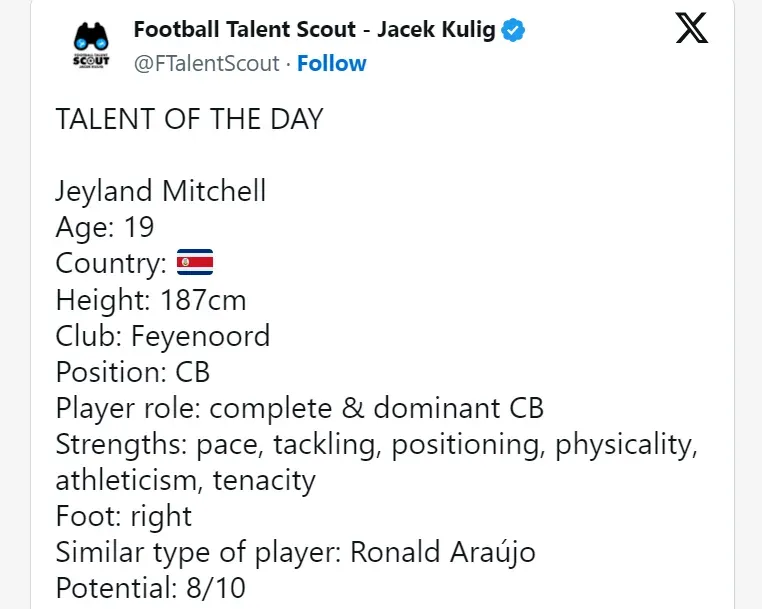Click the Age: 19 line
The width and height of the screenshot is (762, 609).
[x=105, y=228]
